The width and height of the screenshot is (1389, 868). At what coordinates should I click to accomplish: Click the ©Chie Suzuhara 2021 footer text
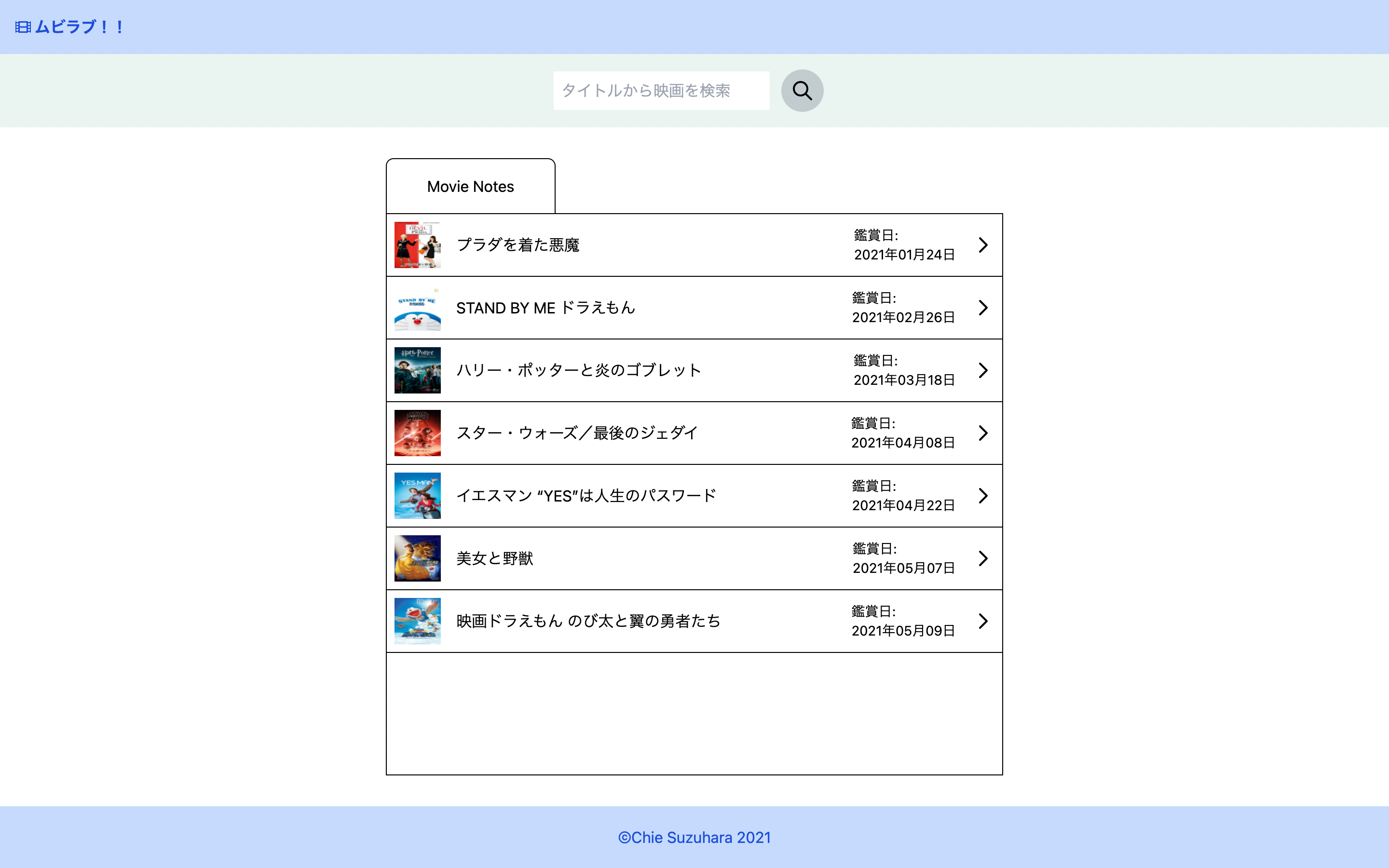point(694,838)
